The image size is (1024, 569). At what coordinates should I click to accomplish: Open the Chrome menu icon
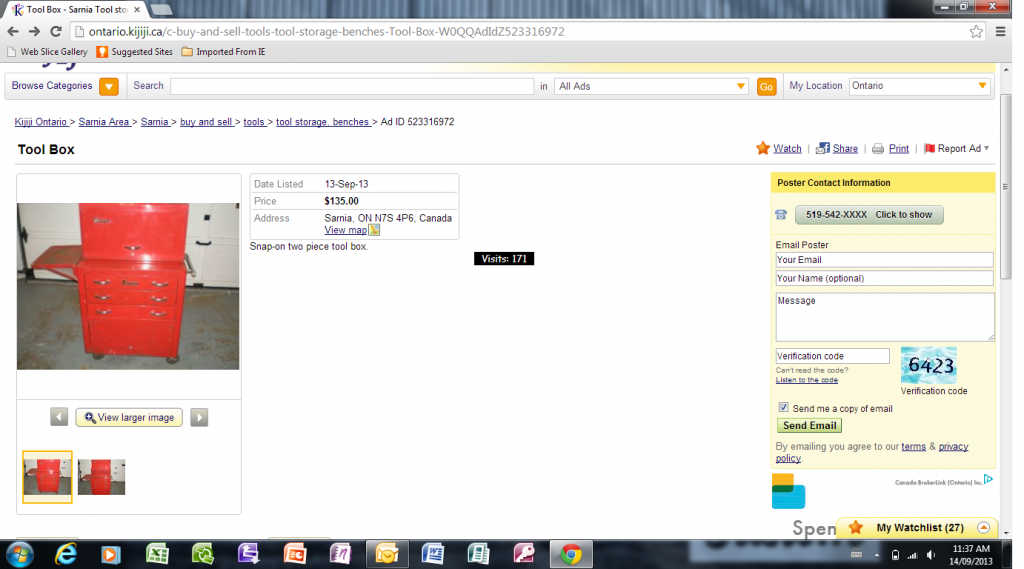1001,31
